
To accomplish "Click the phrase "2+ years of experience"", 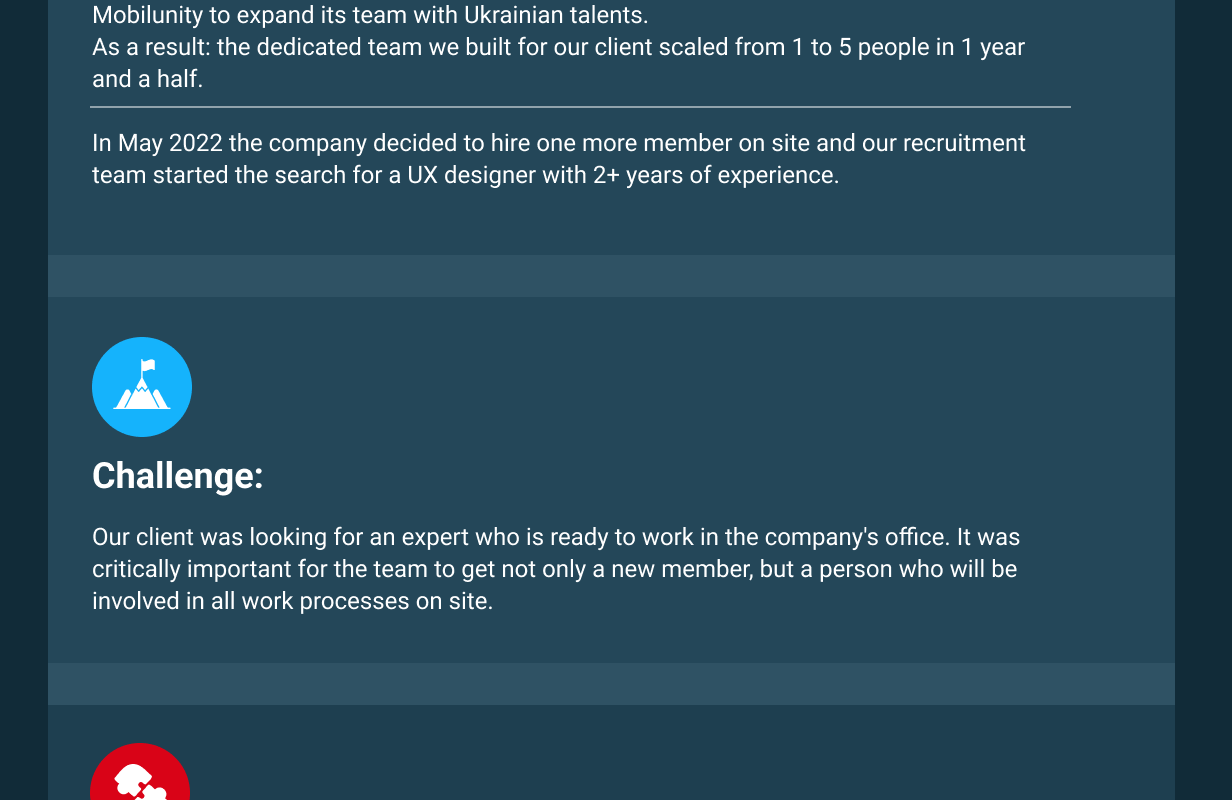I will tap(714, 175).
